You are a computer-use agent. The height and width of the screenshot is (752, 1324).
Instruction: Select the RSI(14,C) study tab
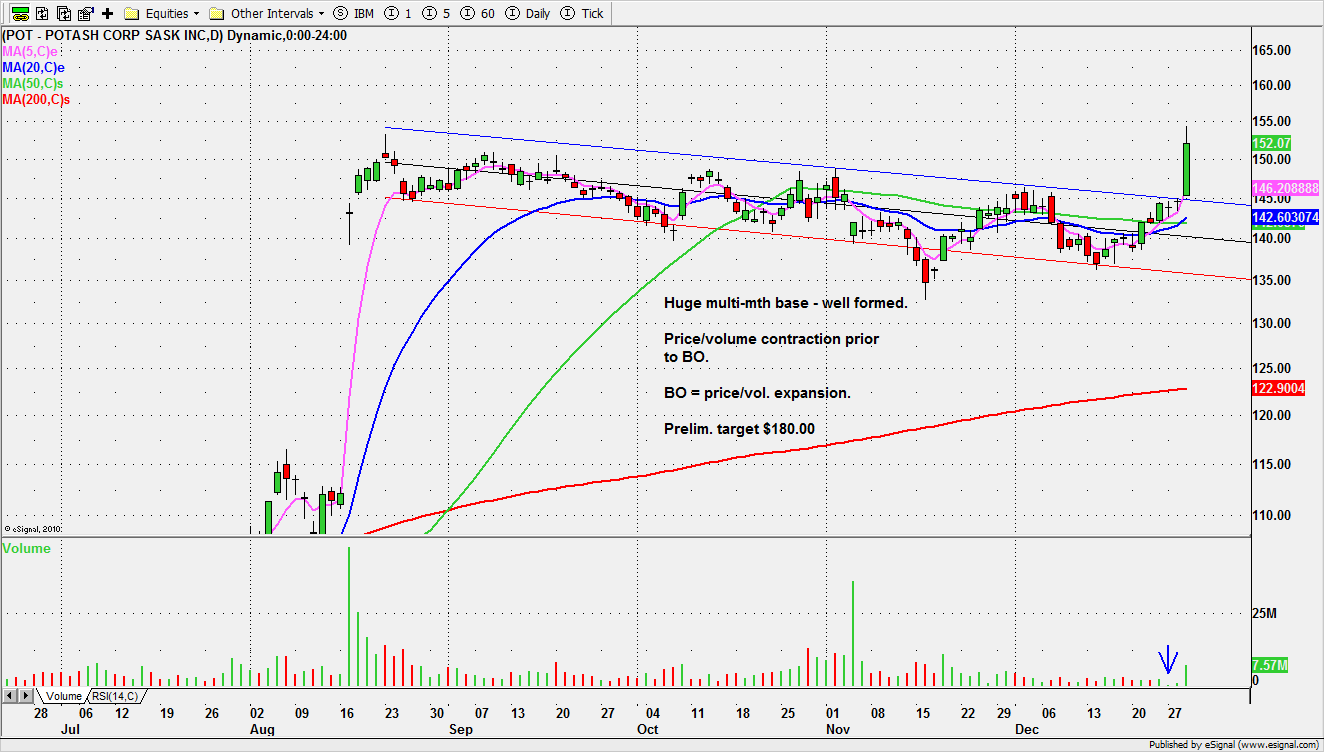tap(115, 696)
